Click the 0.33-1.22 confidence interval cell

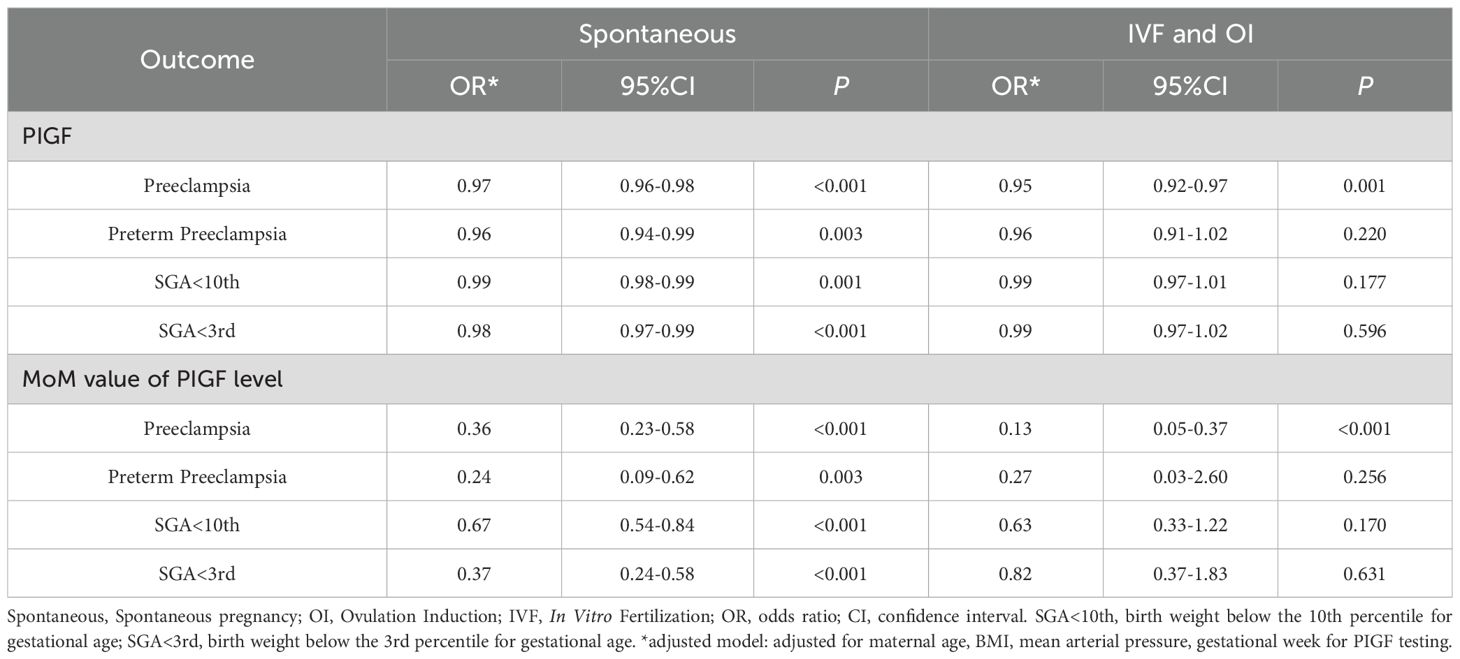coord(1190,525)
